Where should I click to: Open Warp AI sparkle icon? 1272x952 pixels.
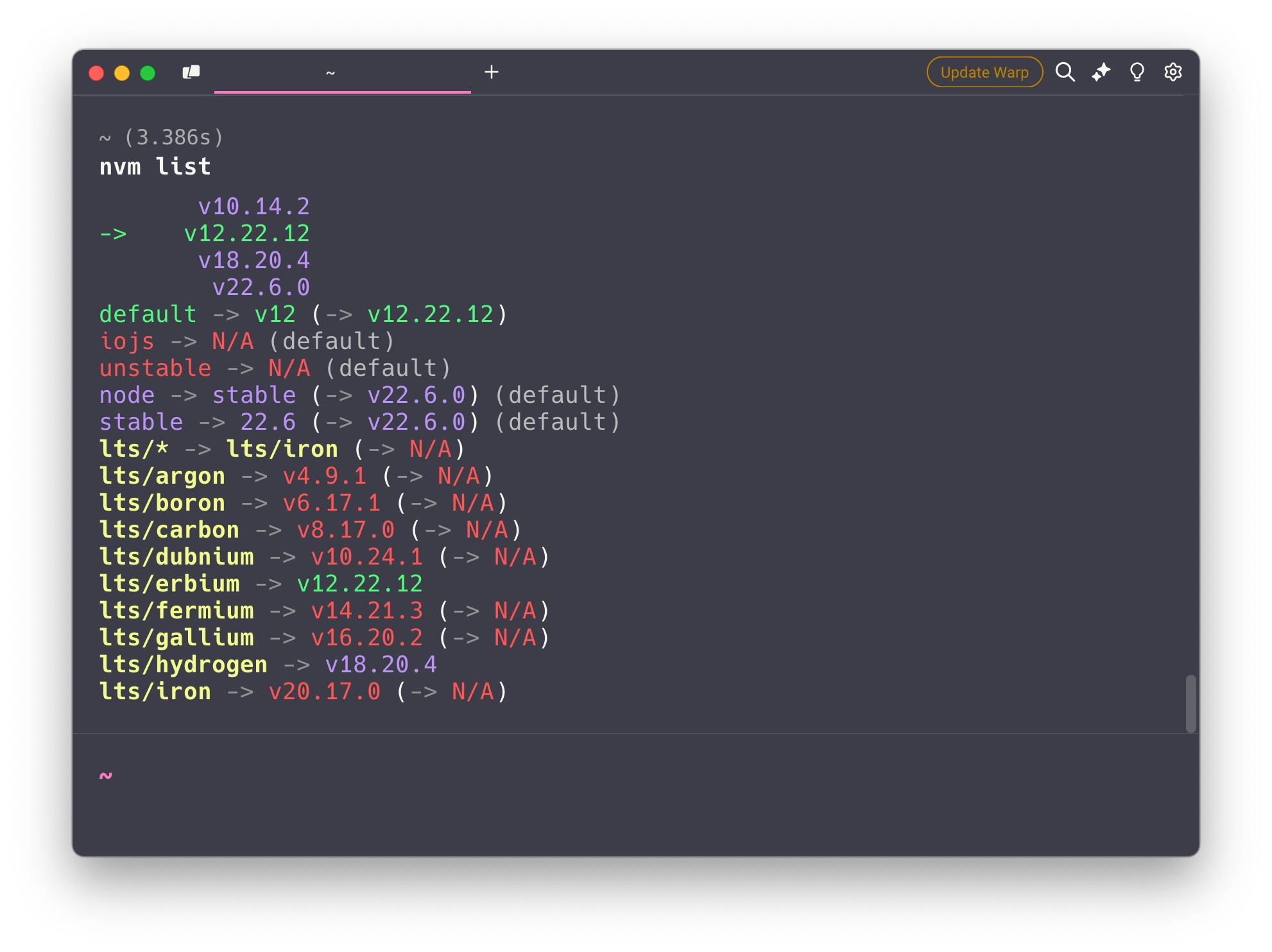coord(1101,72)
